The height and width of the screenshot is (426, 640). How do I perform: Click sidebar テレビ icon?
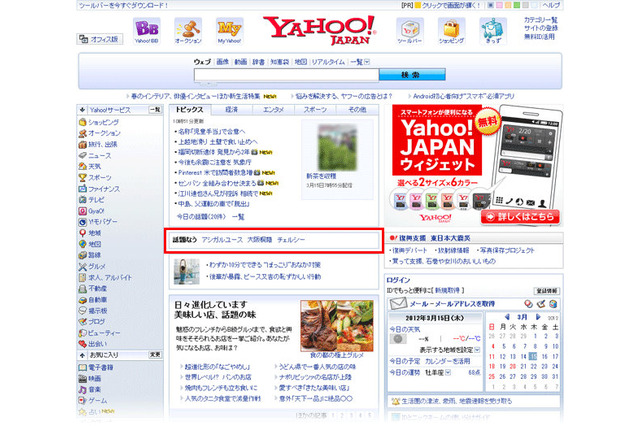pos(82,200)
